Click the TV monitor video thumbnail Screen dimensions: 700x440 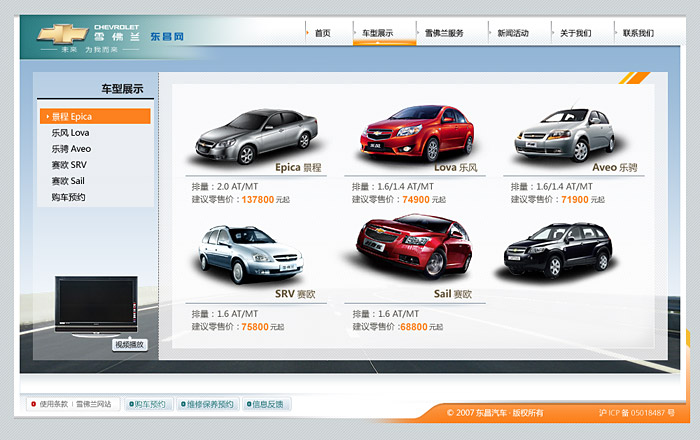[x=96, y=305]
